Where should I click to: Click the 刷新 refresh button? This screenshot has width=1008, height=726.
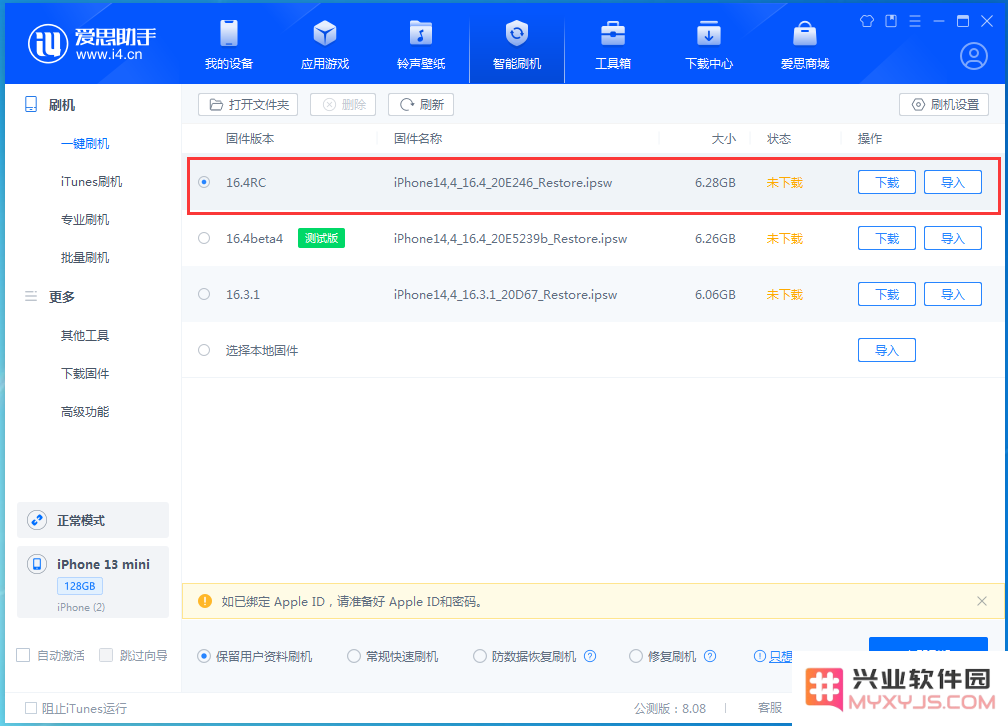(x=421, y=104)
